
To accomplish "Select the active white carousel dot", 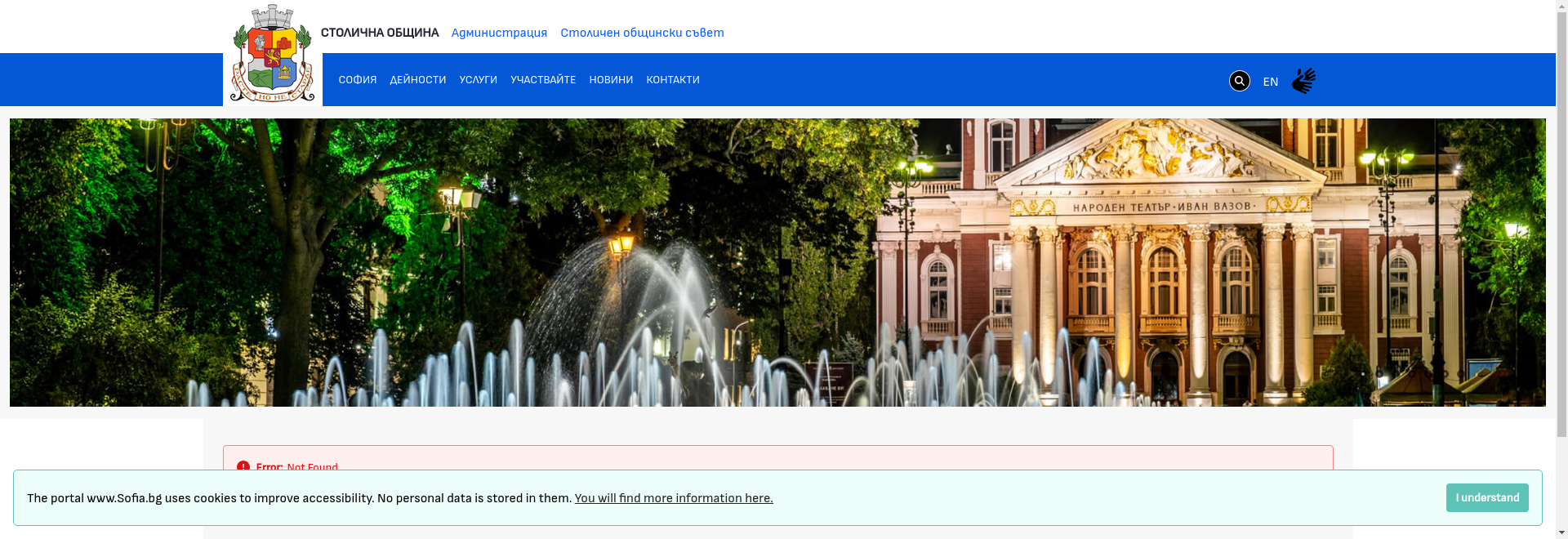I will click(x=1362, y=374).
